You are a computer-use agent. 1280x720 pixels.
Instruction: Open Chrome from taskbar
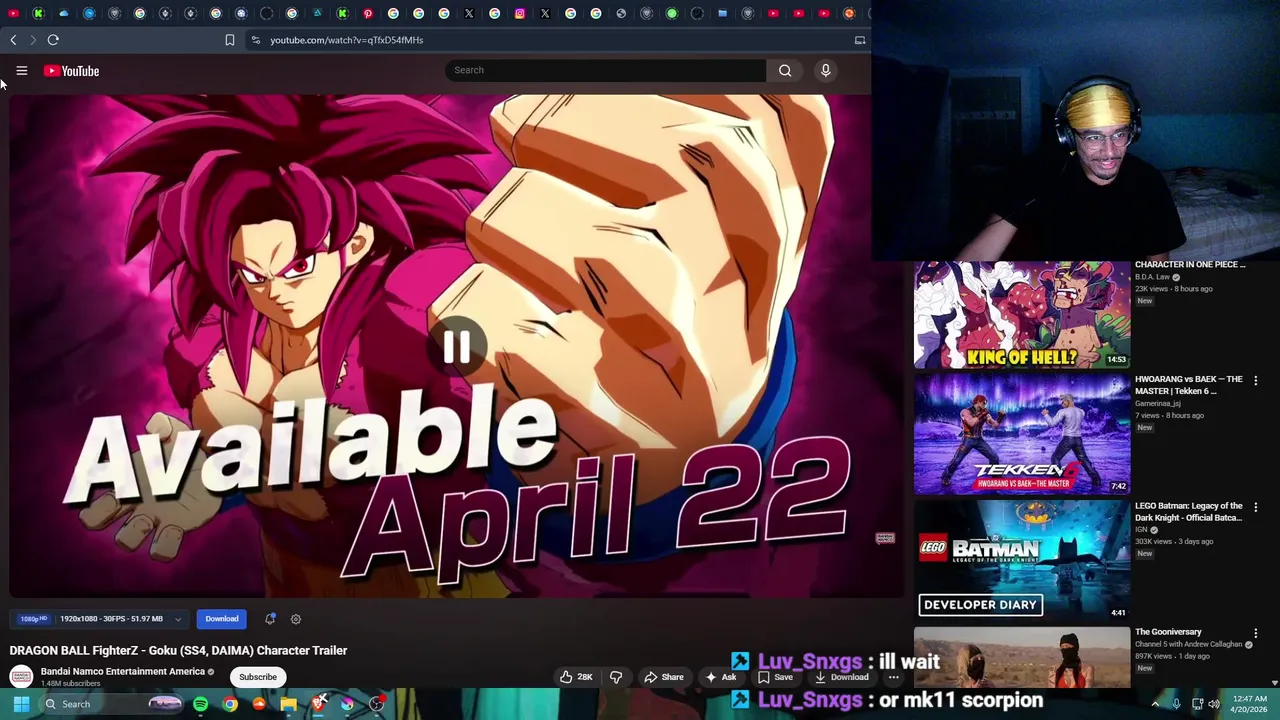coord(230,704)
